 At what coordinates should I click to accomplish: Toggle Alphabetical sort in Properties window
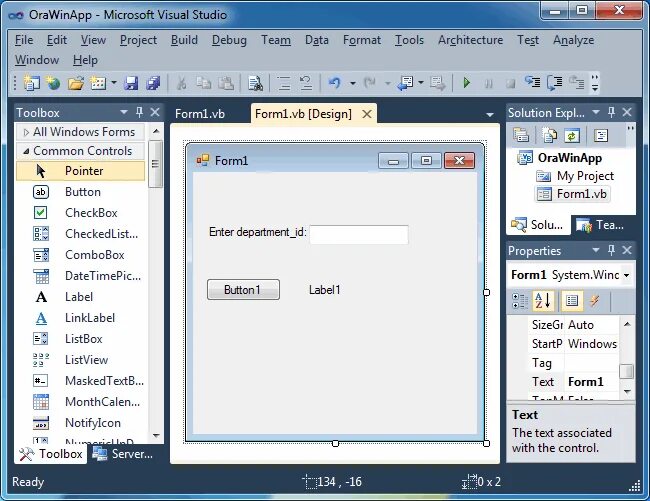click(543, 301)
